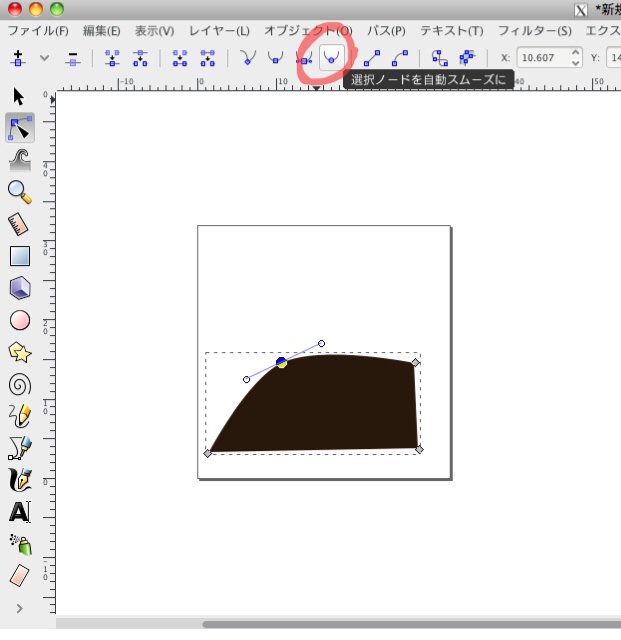621x640 pixels.
Task: Select the Ellipse tool
Action: [x=19, y=320]
